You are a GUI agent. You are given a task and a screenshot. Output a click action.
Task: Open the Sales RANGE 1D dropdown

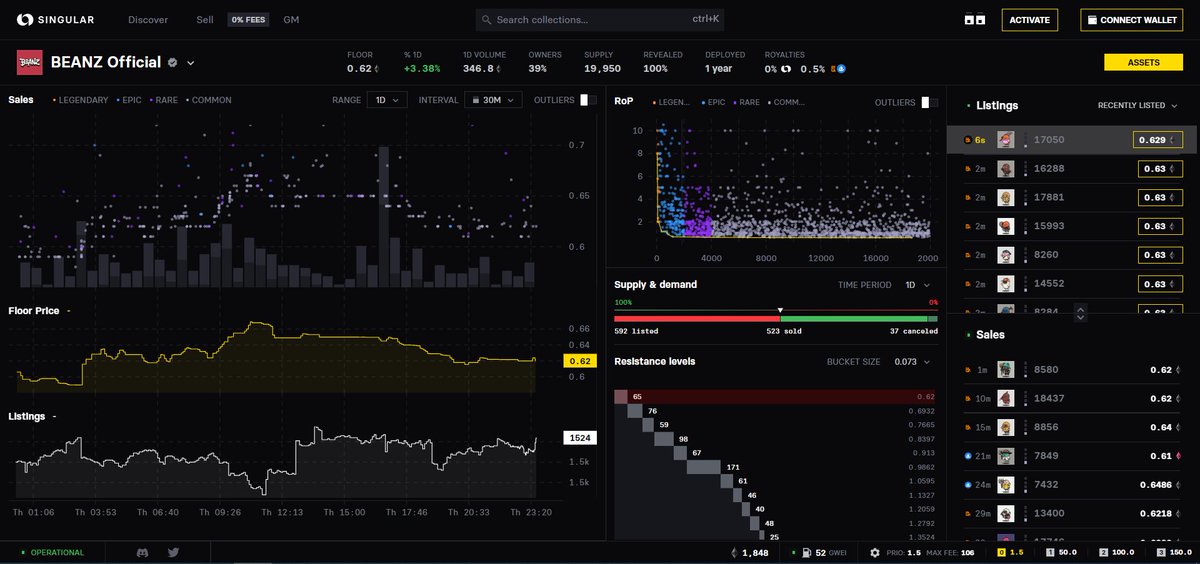(387, 100)
